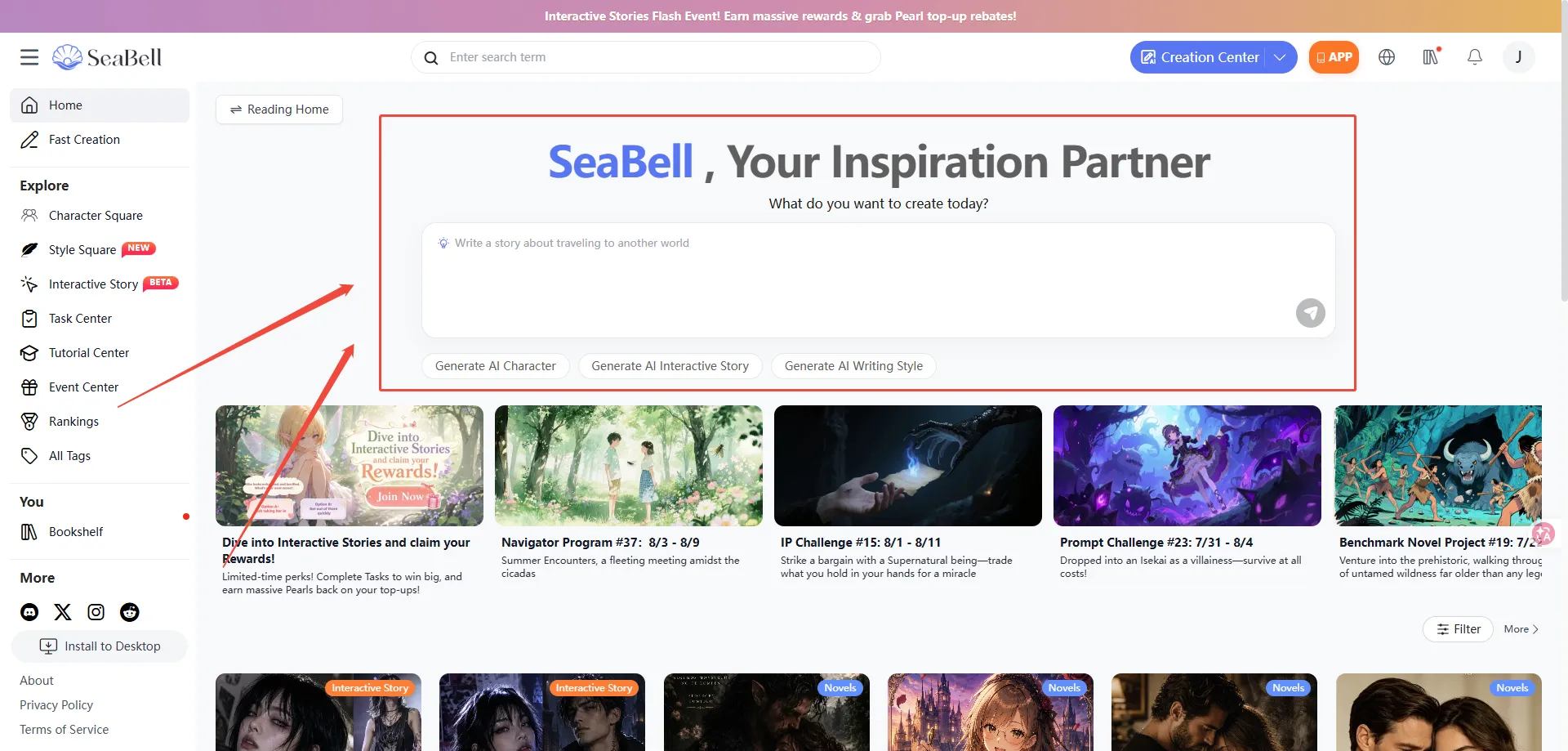Click the SeaBell logo
The image size is (1568, 751).
click(107, 57)
